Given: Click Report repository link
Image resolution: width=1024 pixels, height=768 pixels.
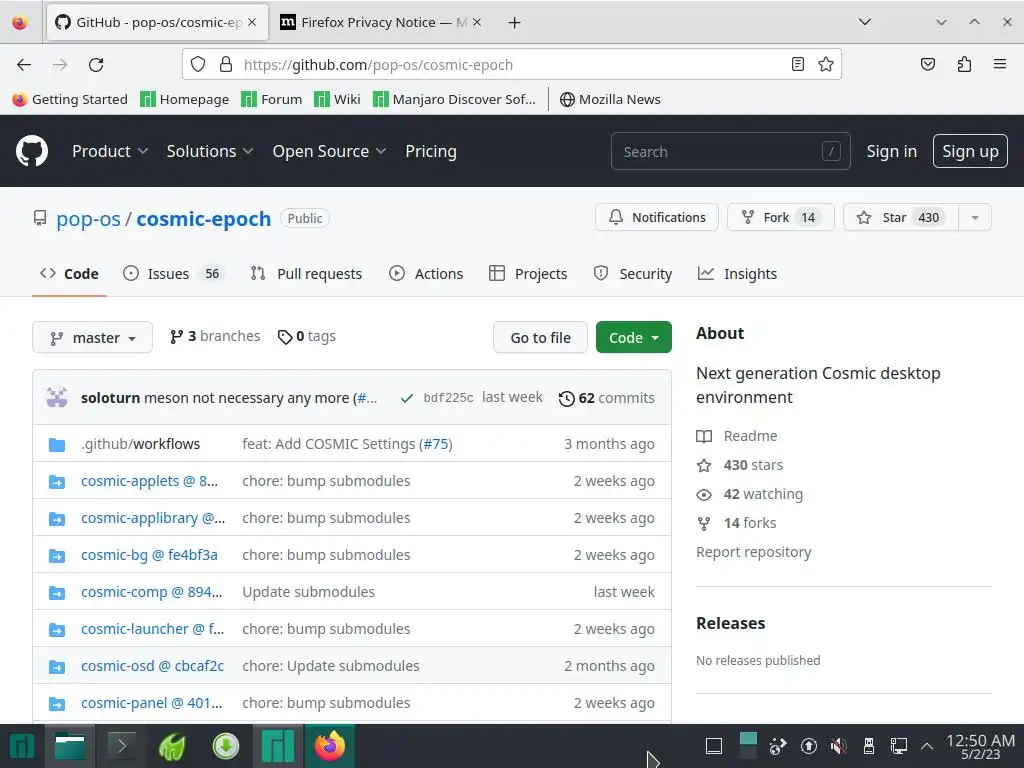Looking at the screenshot, I should click(754, 552).
